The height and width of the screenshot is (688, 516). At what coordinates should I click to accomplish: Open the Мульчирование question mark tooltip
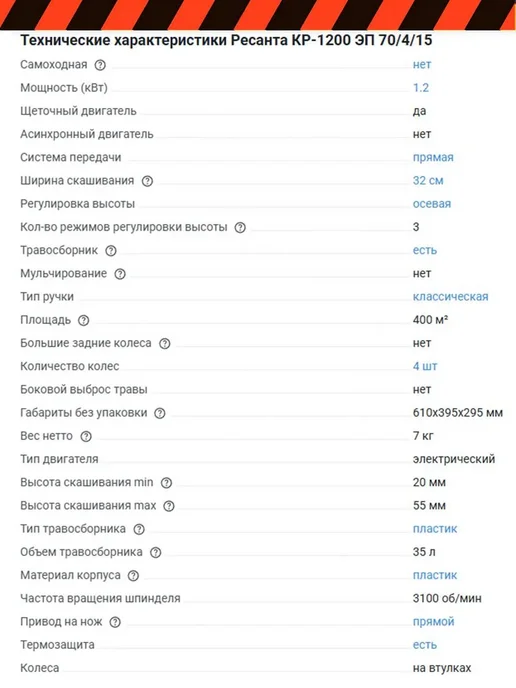[x=120, y=274]
